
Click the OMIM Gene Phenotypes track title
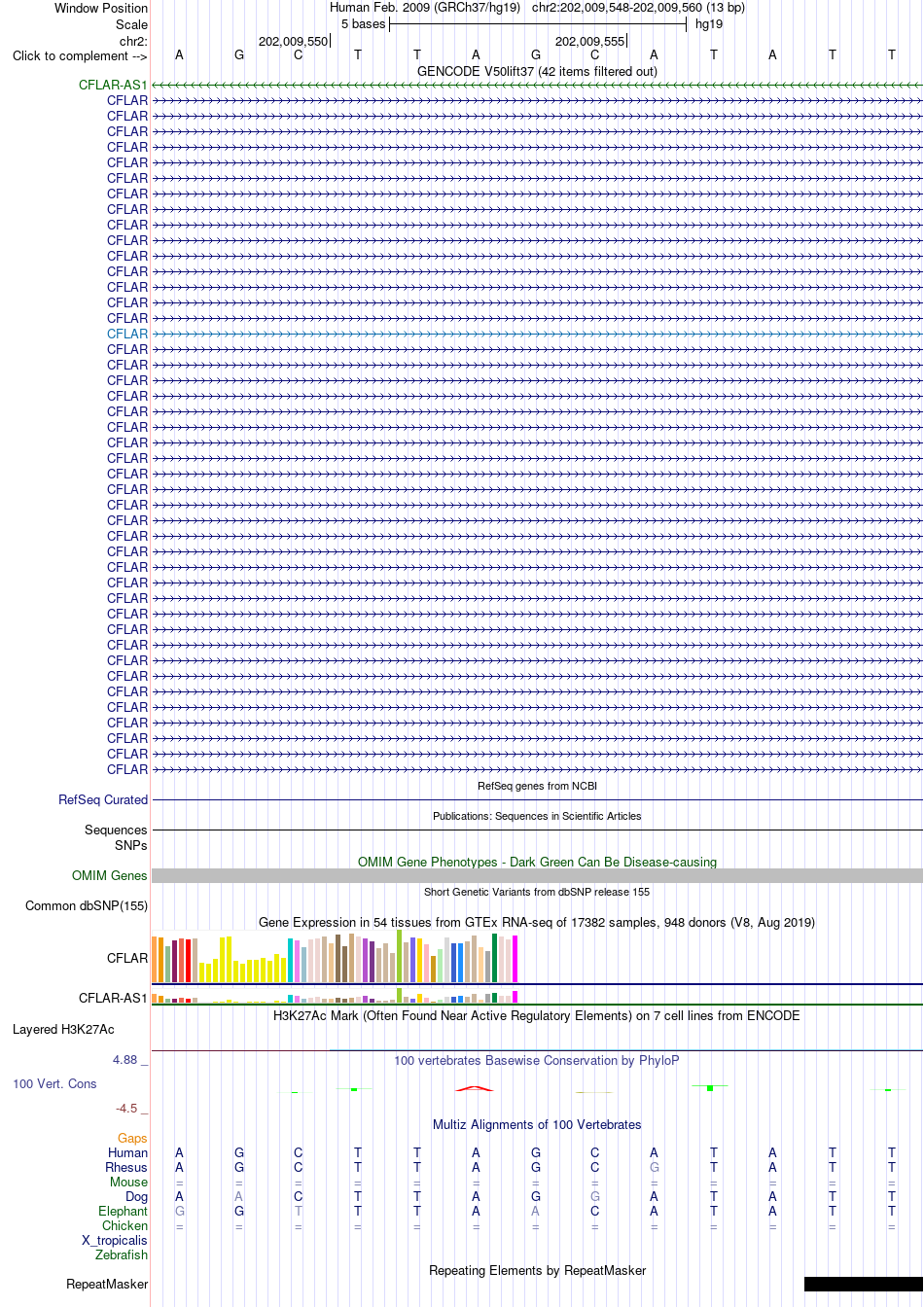pyautogui.click(x=537, y=862)
